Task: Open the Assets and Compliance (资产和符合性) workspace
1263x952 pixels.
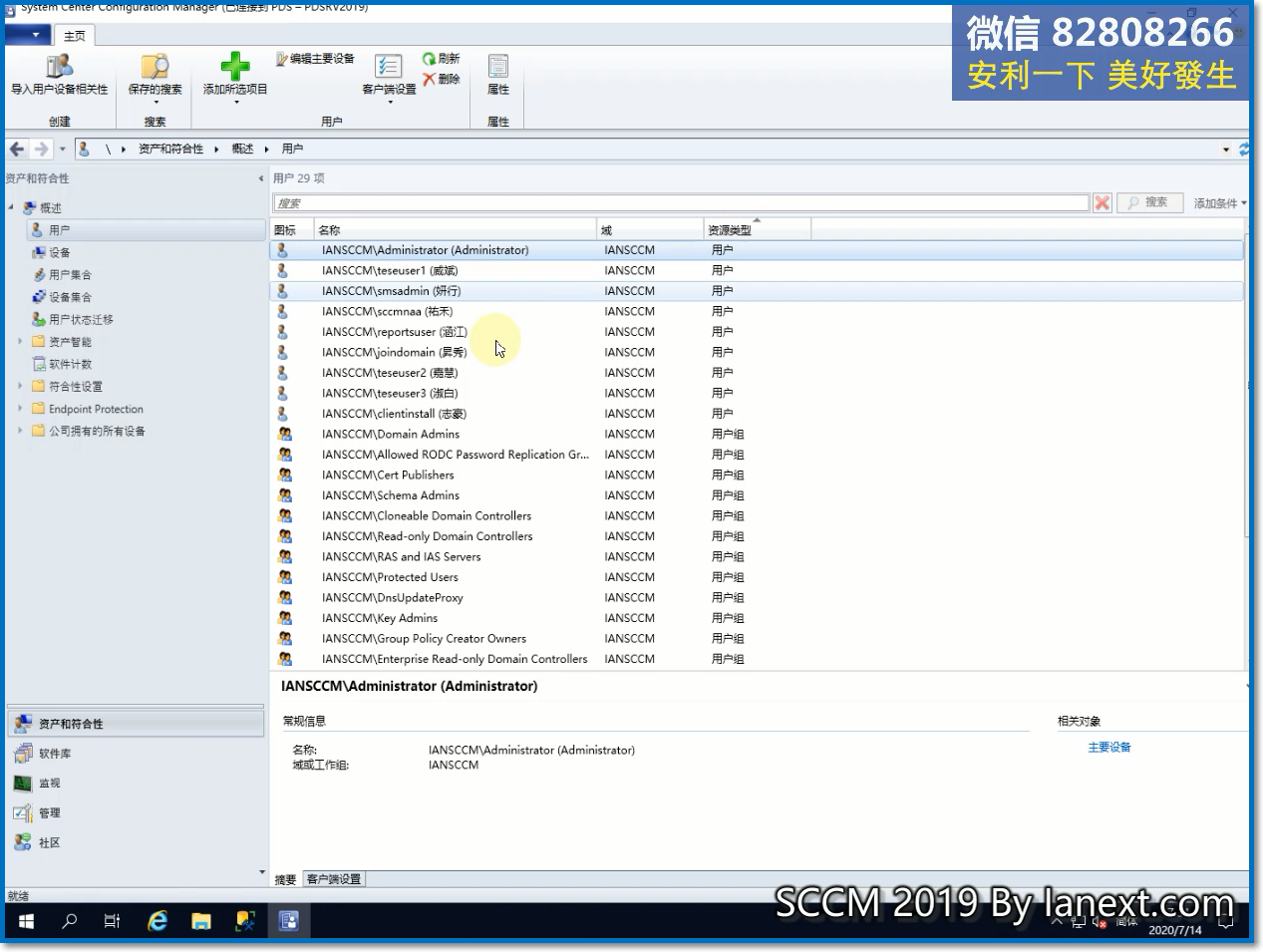Action: coord(136,724)
